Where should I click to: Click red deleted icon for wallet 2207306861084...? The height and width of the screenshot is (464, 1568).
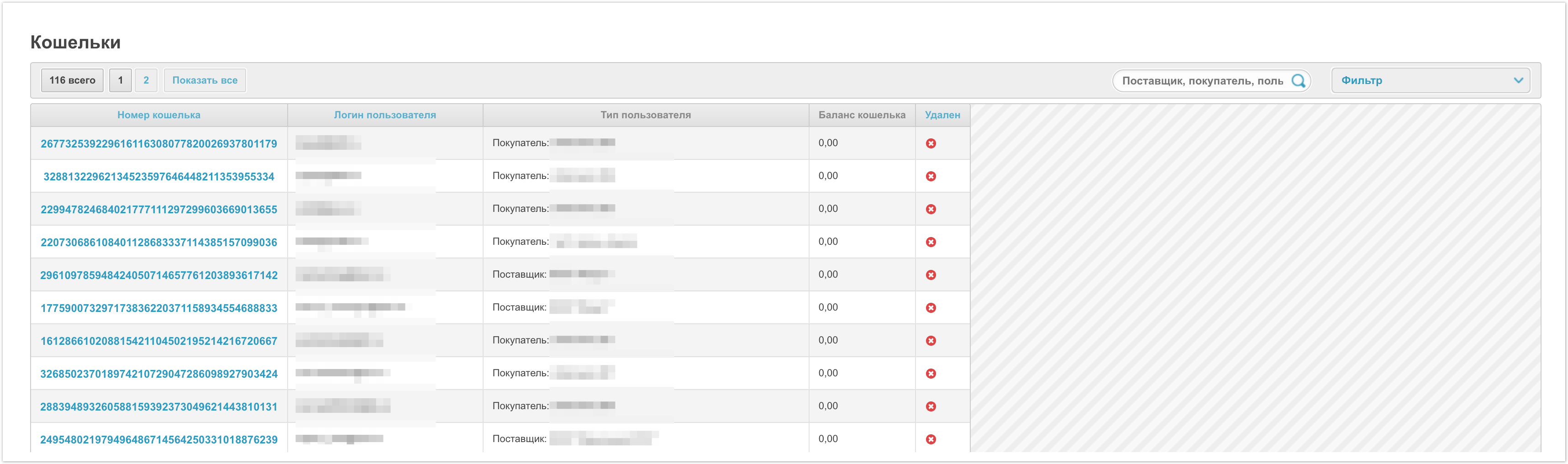click(931, 242)
